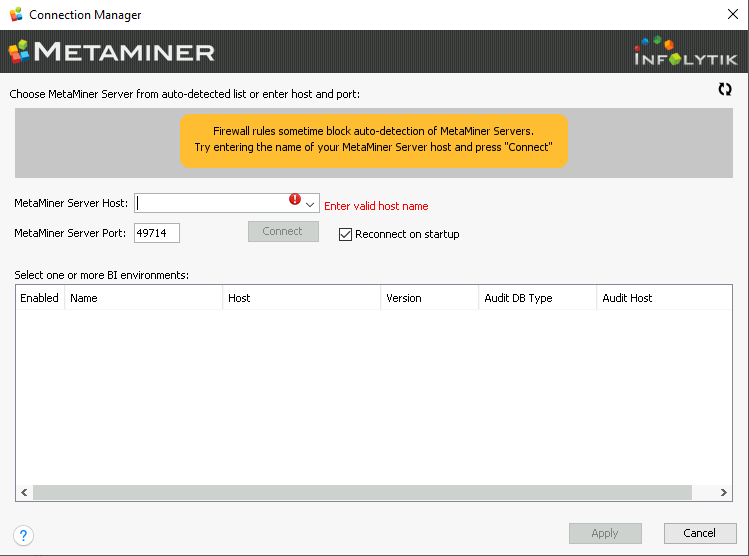
Task: Click the 'MetaMiner Server Port:' label
Action: [70, 233]
